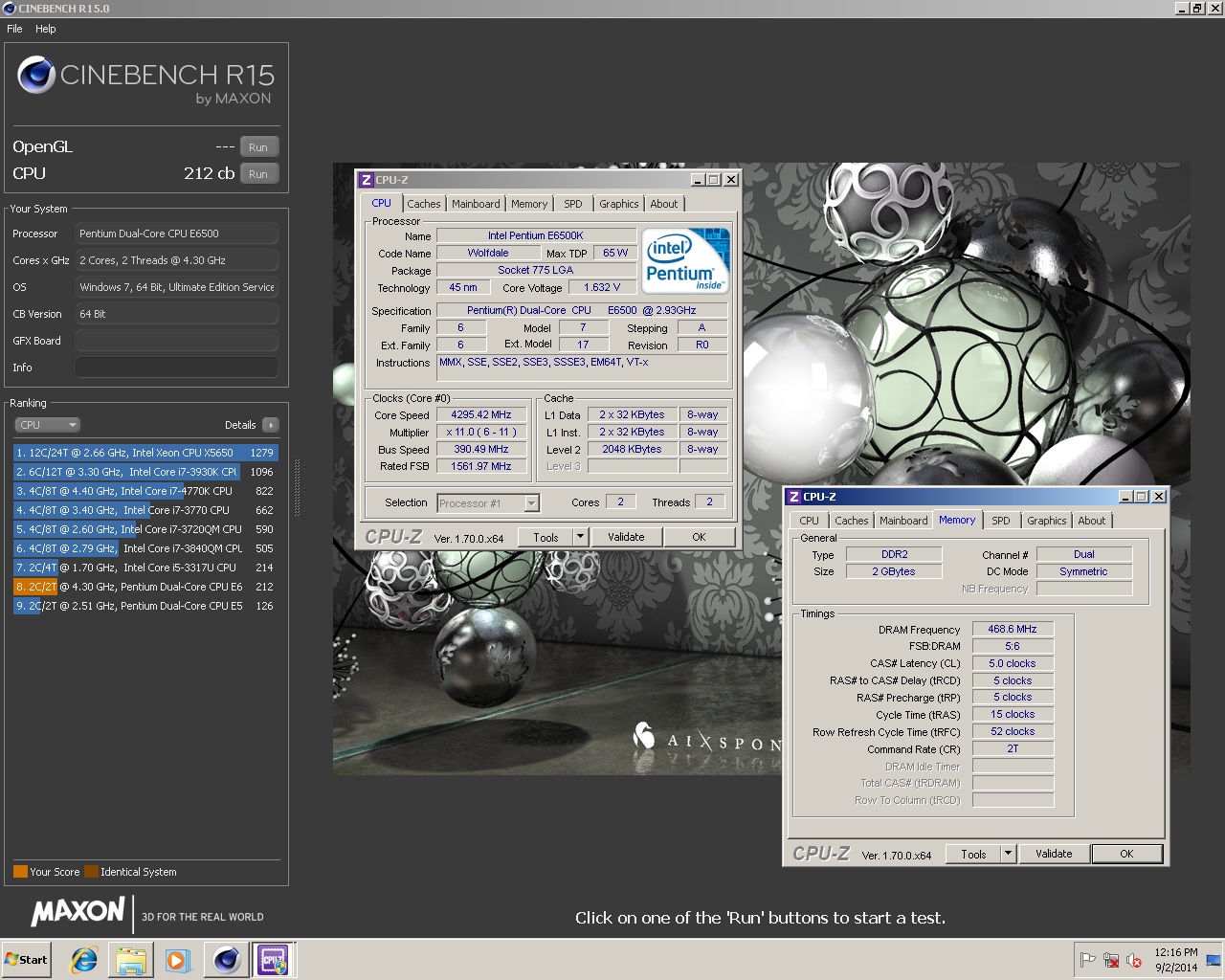Image resolution: width=1225 pixels, height=980 pixels.
Task: Click the Identical System brown legend swatch
Action: (x=91, y=872)
